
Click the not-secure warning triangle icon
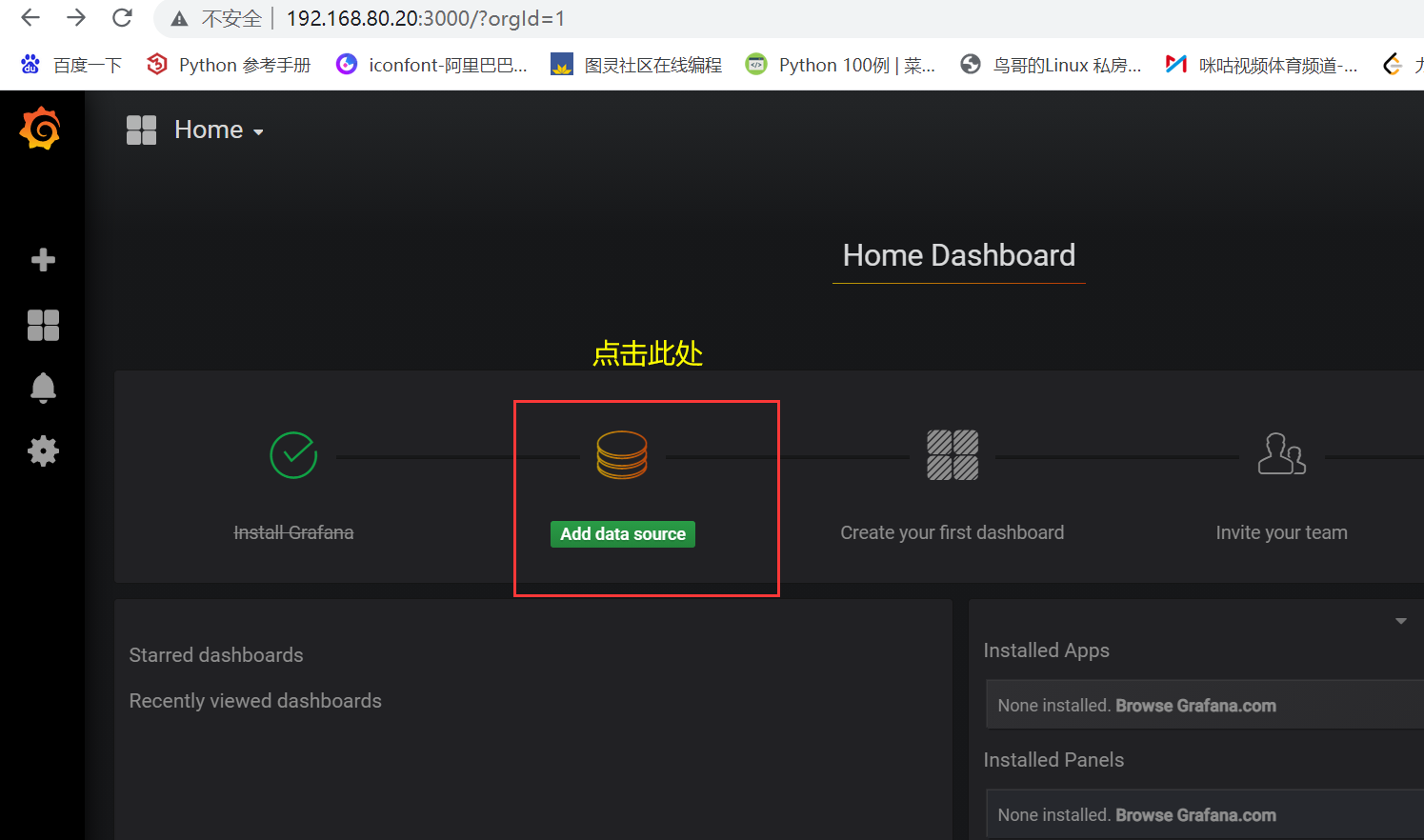point(179,19)
